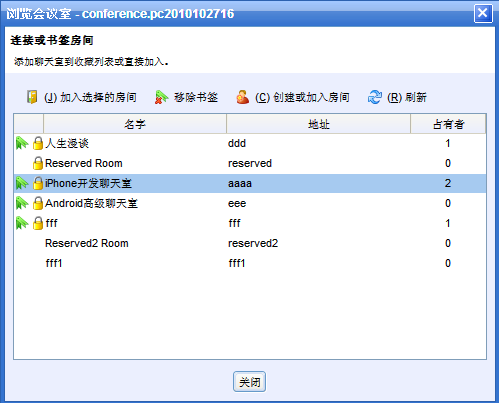Close the dialog with the title bar X
Viewport: 499px width, 403px height.
click(x=483, y=13)
